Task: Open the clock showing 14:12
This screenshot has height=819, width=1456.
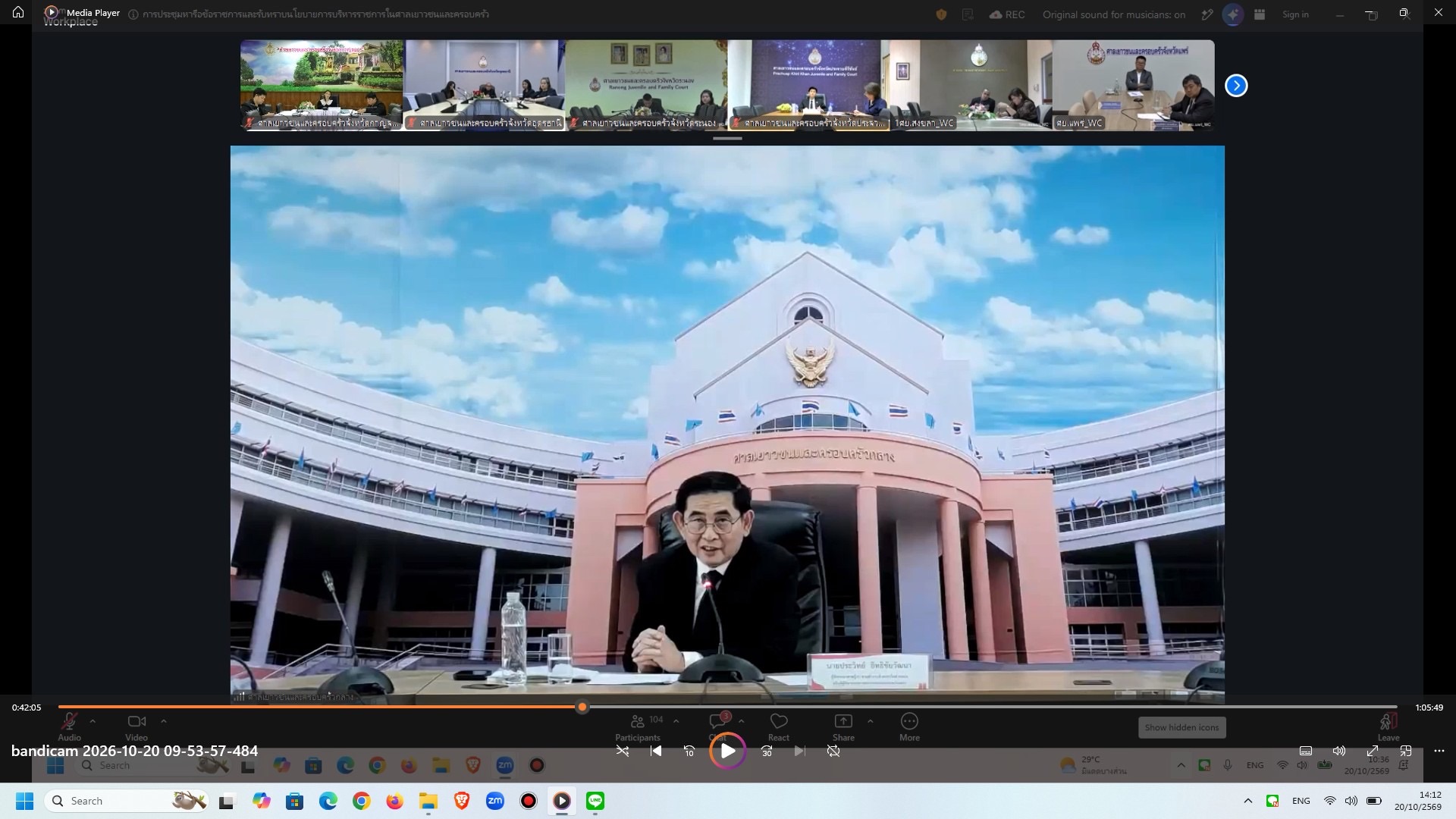Action: [x=1417, y=801]
